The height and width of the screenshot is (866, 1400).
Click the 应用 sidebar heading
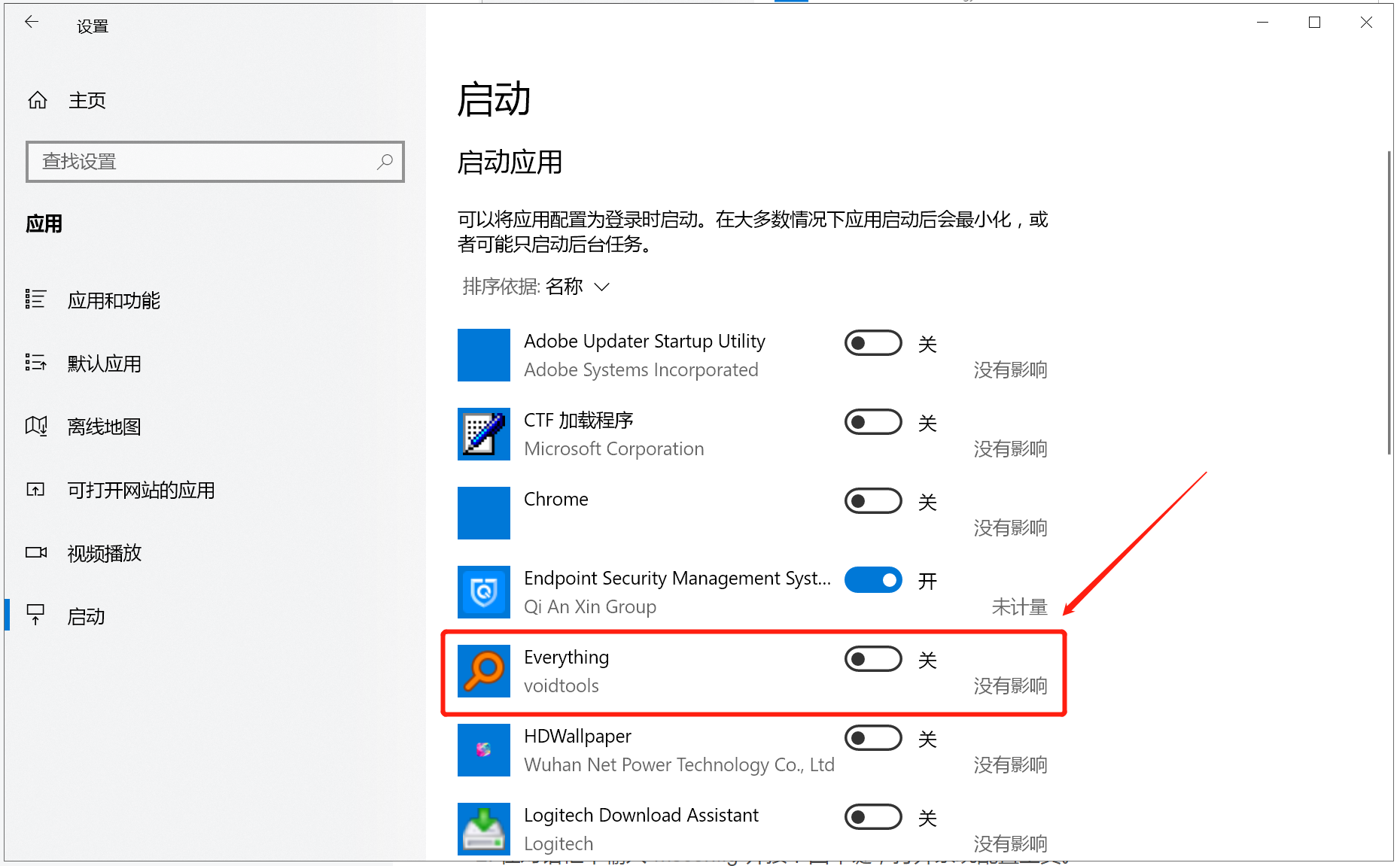(x=44, y=223)
